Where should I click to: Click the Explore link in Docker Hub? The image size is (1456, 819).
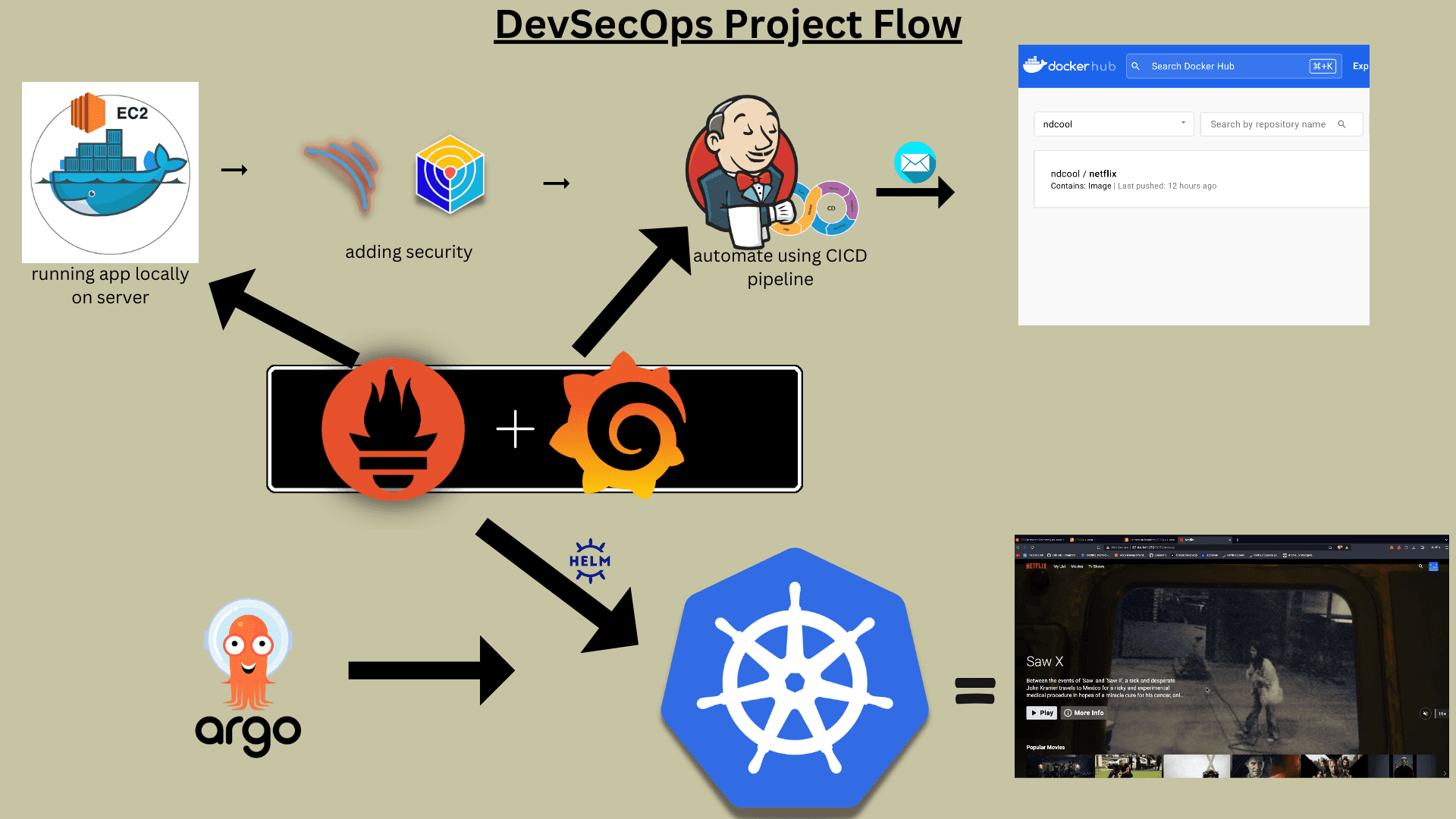point(1360,66)
